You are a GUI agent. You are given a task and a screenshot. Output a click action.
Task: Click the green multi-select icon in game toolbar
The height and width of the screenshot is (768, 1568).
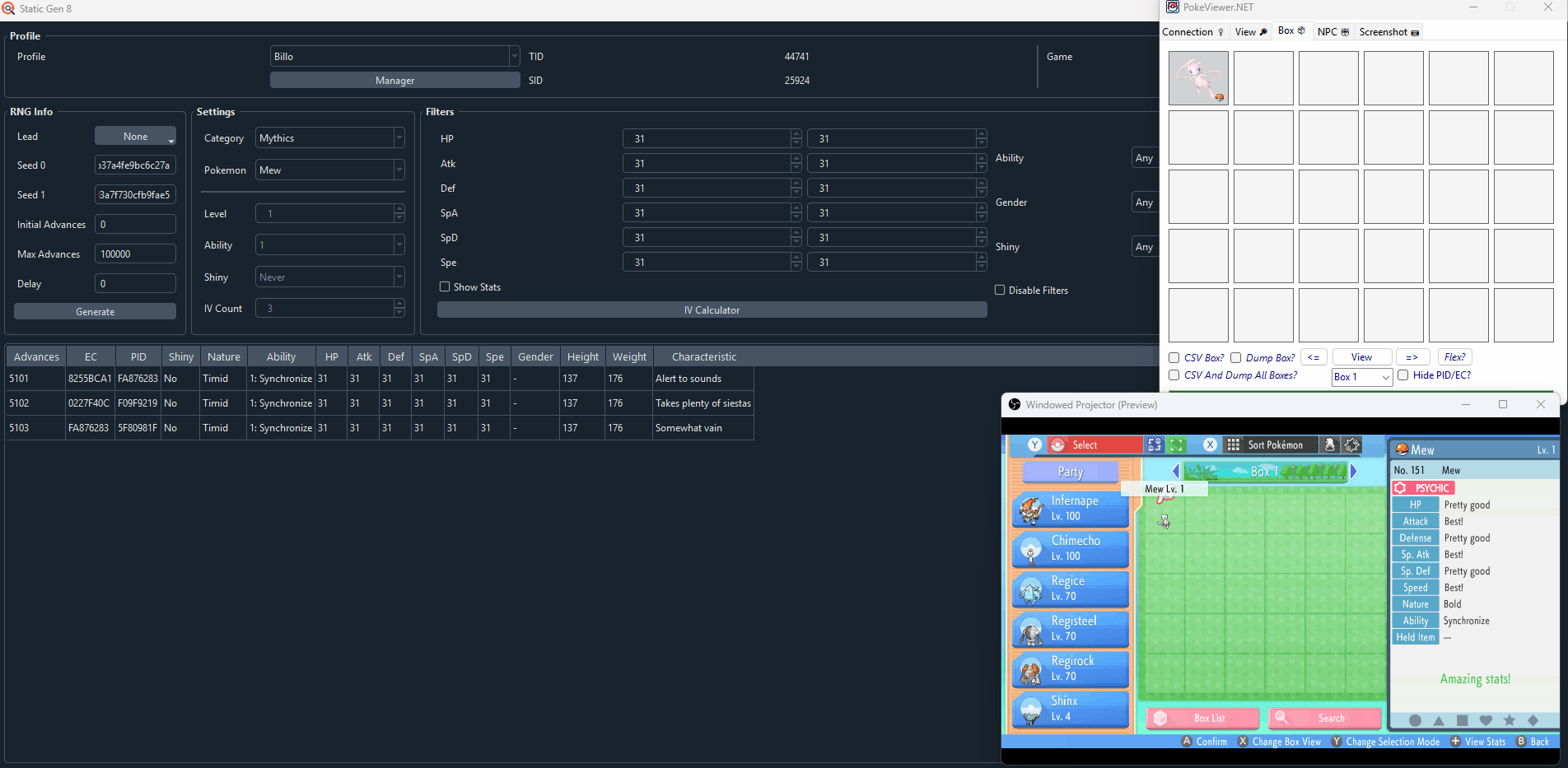coord(1176,445)
